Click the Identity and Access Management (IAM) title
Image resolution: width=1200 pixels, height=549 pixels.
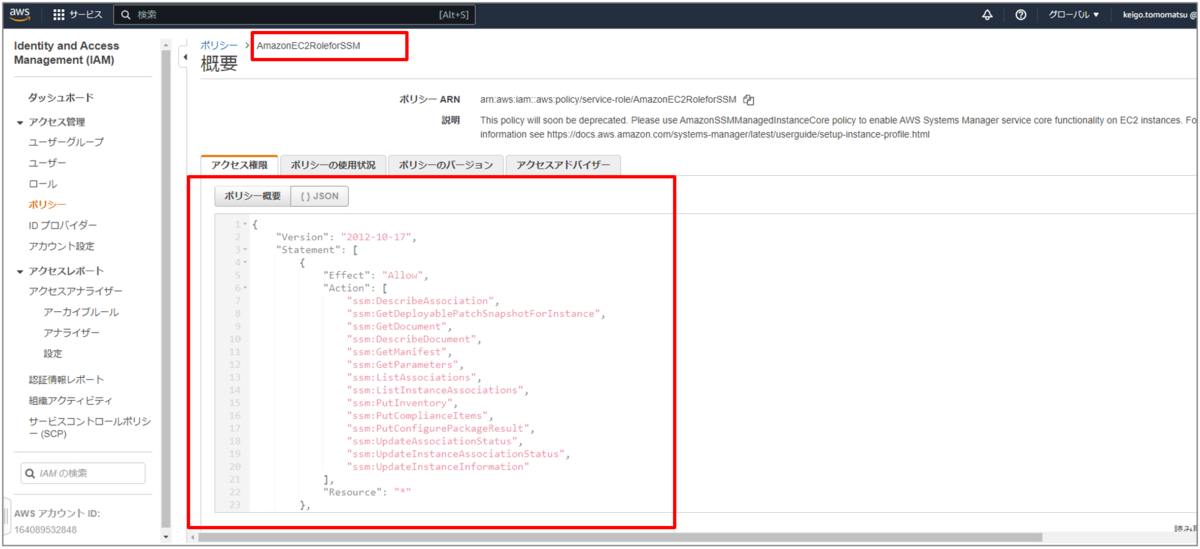[x=66, y=53]
